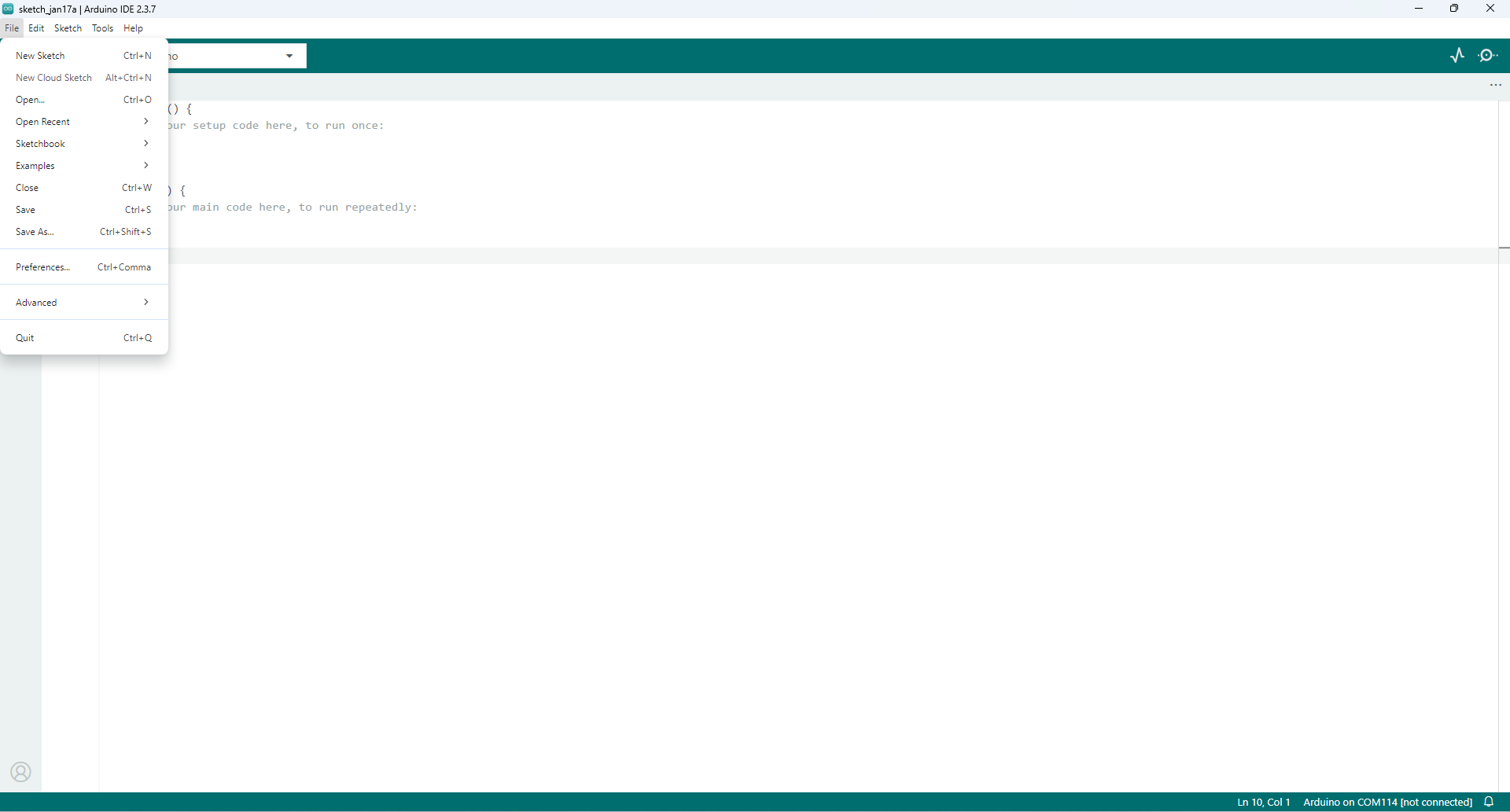This screenshot has width=1510, height=812.
Task: Click the Arduino on COM114 board status
Action: [1387, 802]
